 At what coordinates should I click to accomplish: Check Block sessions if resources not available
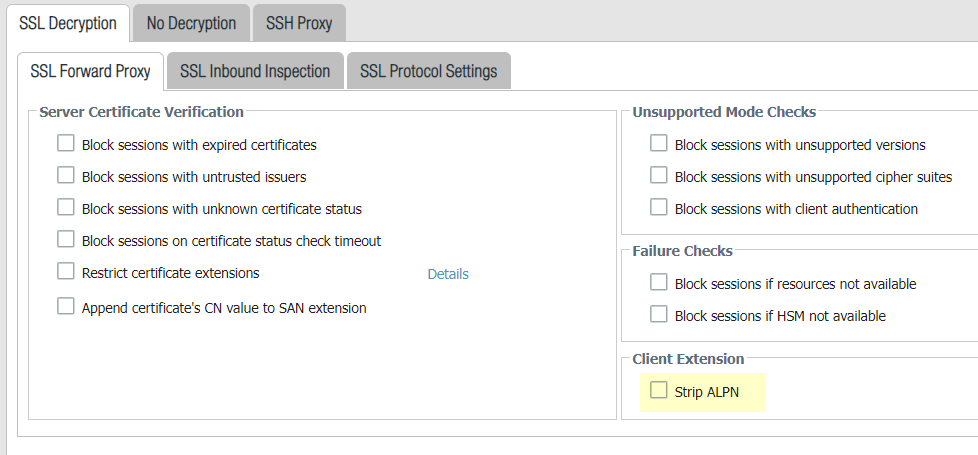click(659, 283)
